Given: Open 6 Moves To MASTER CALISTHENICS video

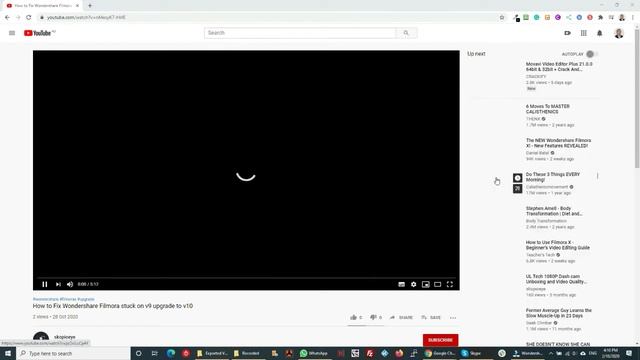Looking at the screenshot, I should click(x=547, y=109).
